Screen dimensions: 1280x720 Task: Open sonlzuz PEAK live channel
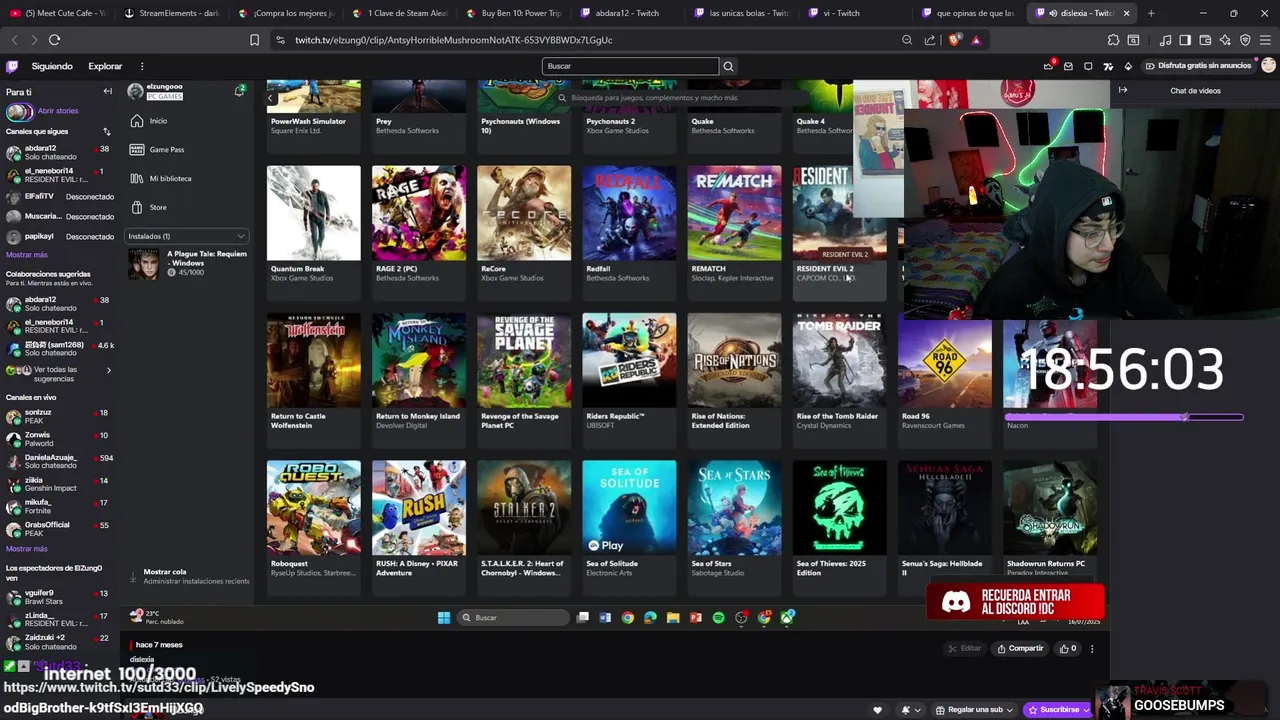click(58, 416)
